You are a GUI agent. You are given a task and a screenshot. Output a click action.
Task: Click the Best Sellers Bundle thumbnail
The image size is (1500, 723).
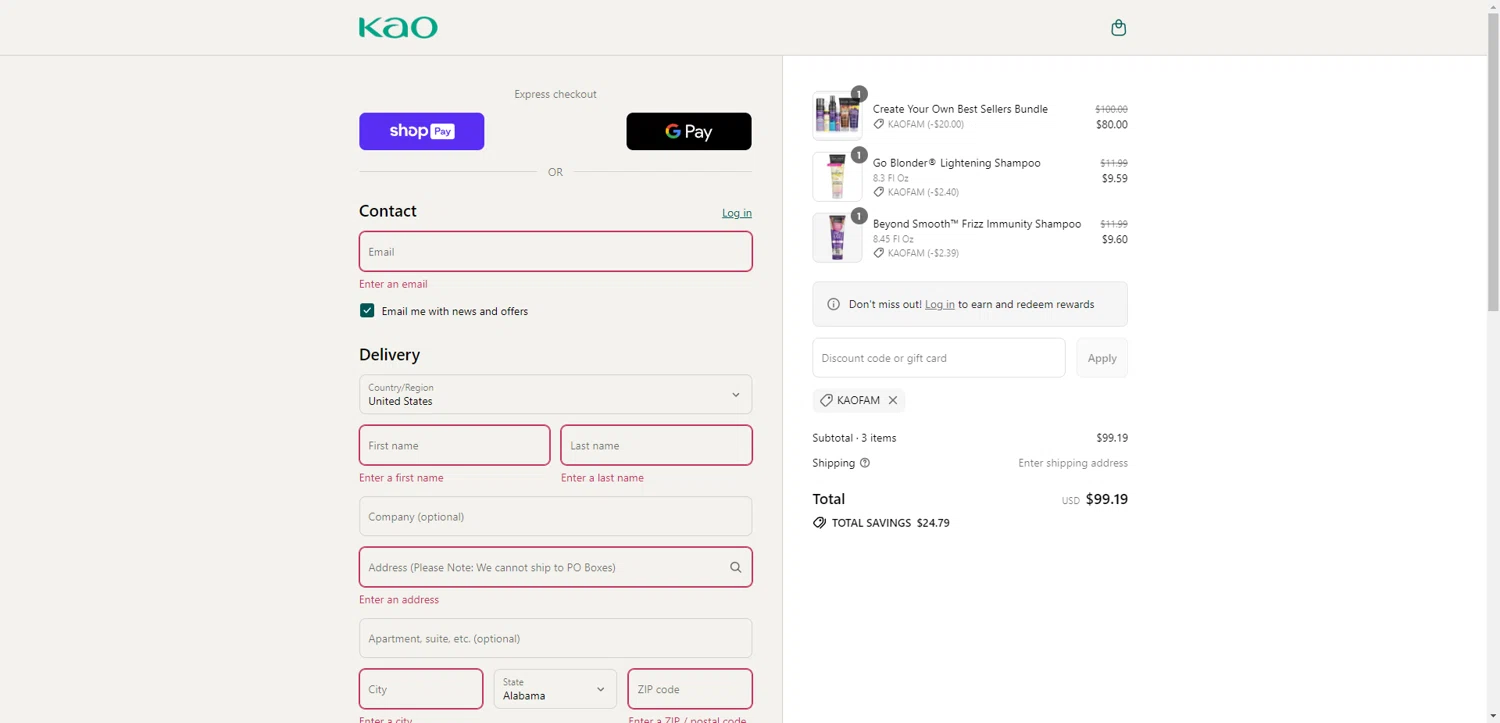pyautogui.click(x=837, y=116)
